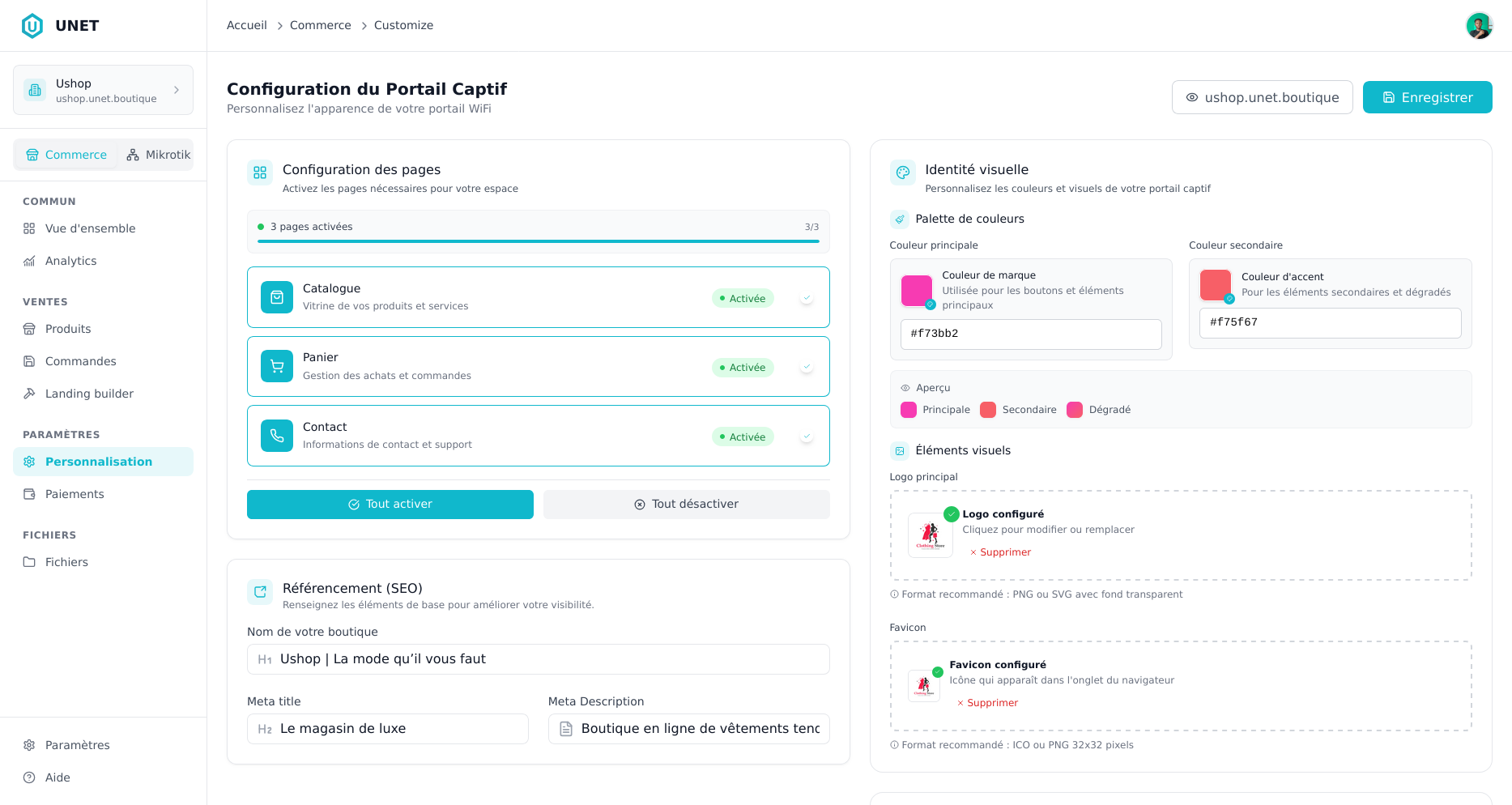
Task: Toggle the Contact page activation
Action: 806,436
